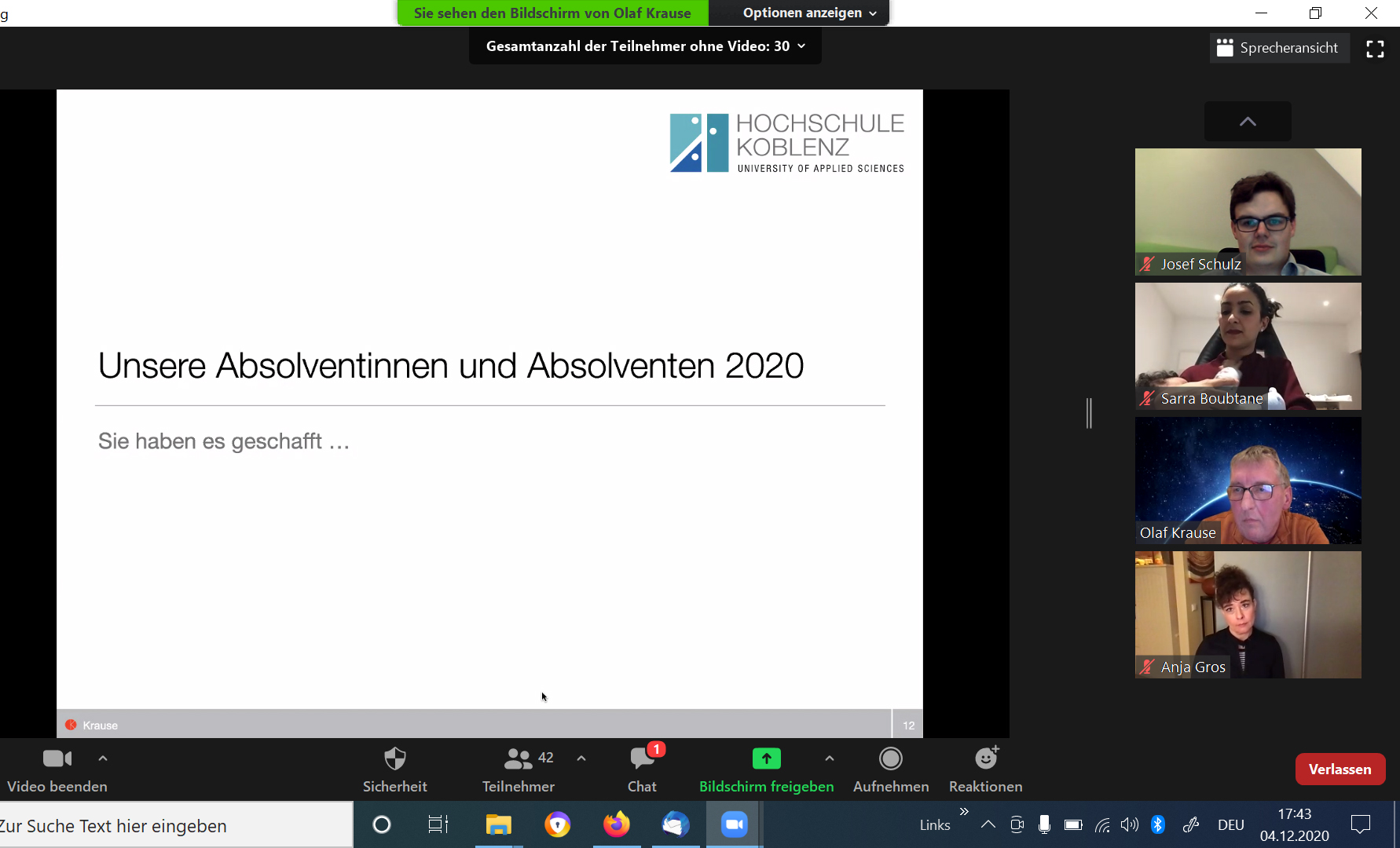Viewport: 1400px width, 848px height.
Task: Toggle camera with Video beenden
Action: tap(57, 759)
